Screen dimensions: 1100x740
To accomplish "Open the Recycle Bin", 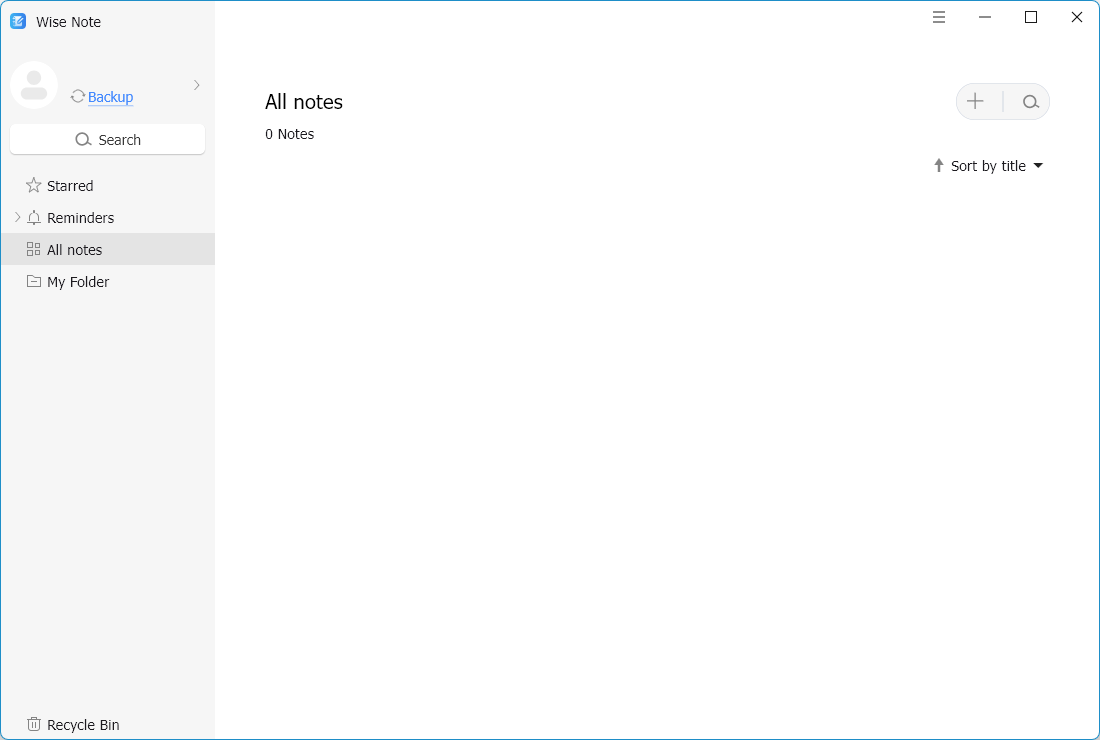I will pos(82,725).
